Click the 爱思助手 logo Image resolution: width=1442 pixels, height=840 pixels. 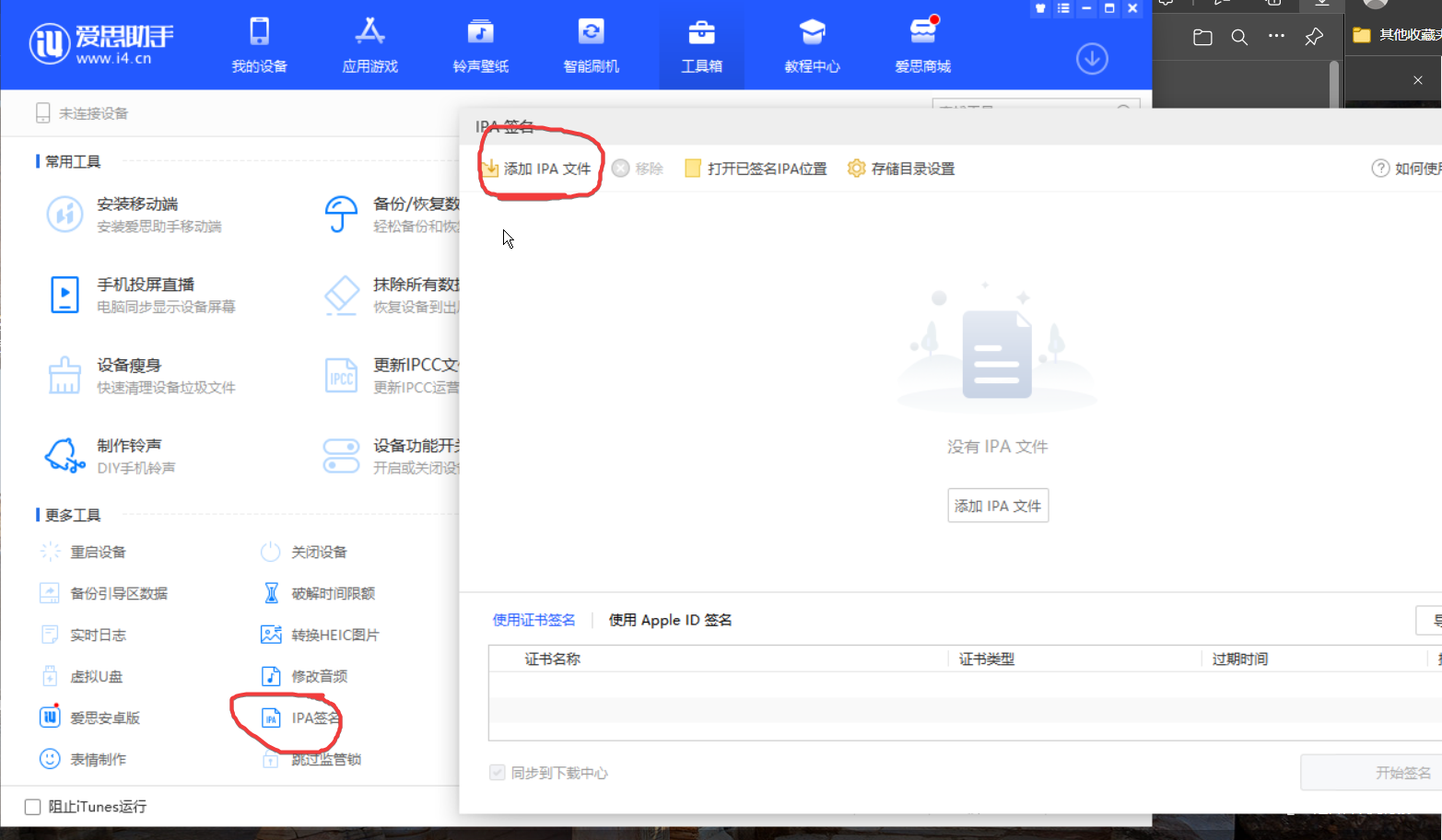click(x=101, y=43)
